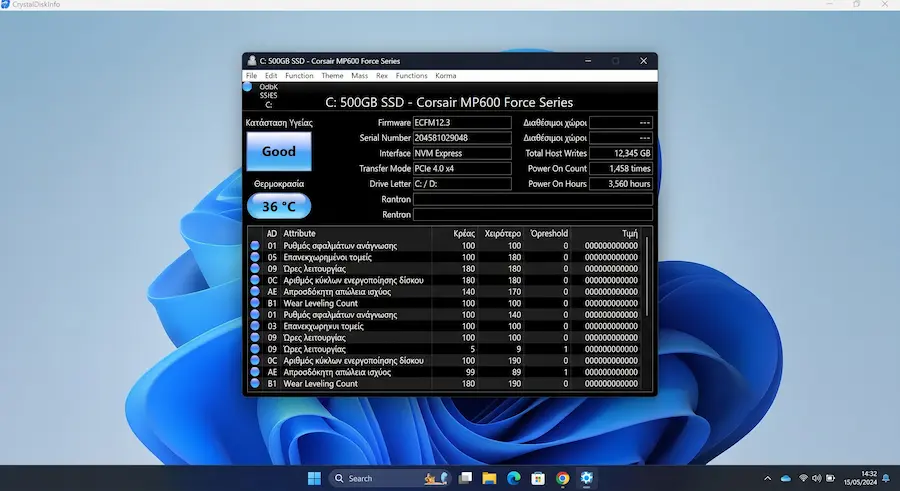This screenshot has height=491, width=900.
Task: Open File Explorer from the taskbar
Action: 489,478
